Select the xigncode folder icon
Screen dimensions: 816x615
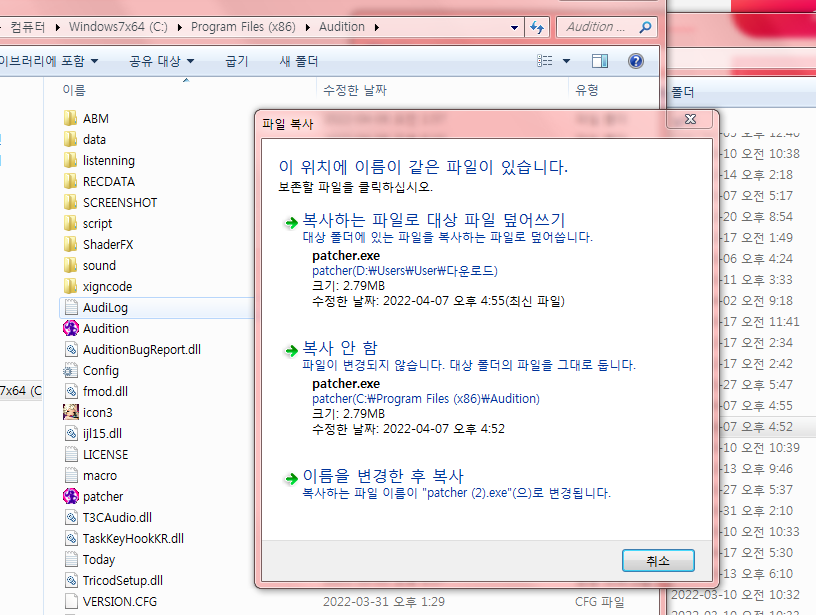coord(70,287)
